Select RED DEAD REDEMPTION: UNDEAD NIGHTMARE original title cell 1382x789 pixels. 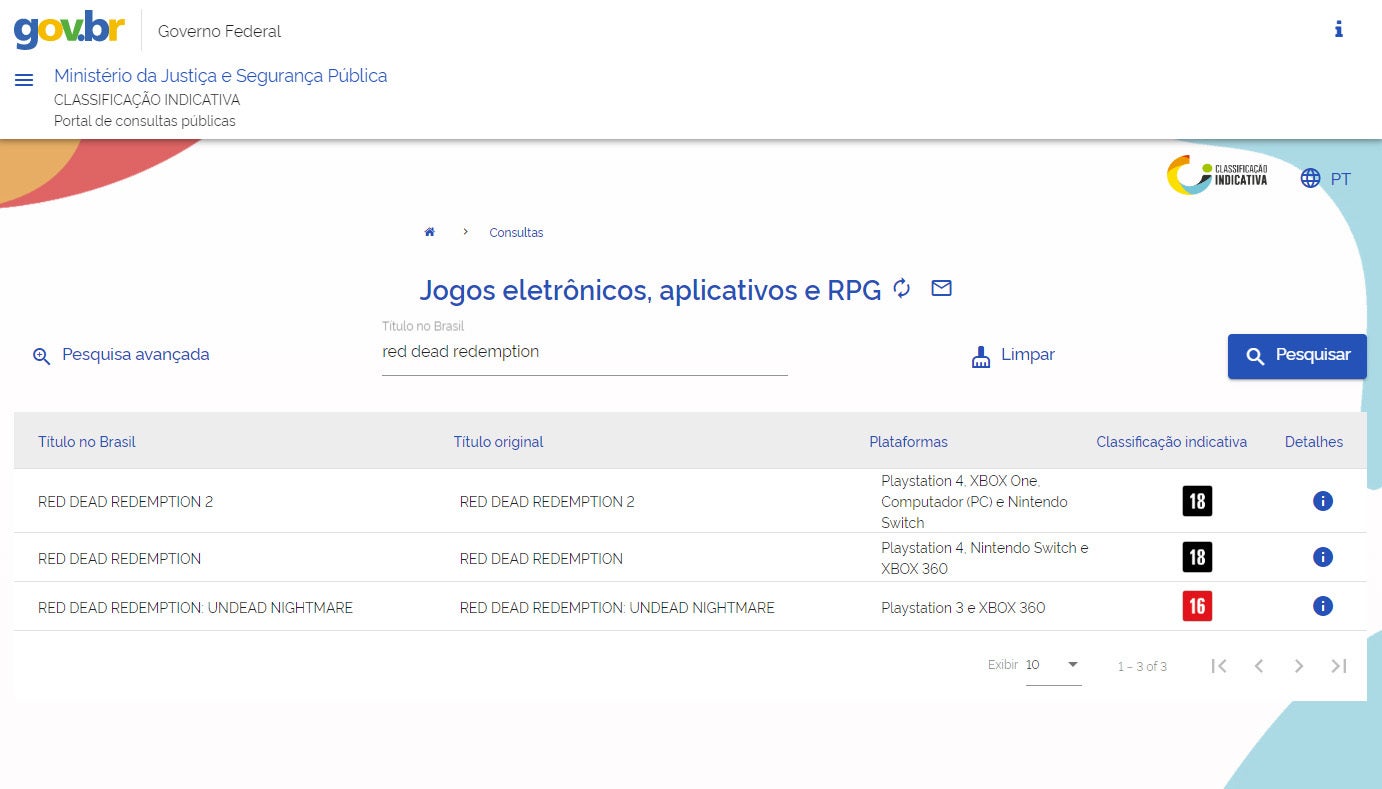(x=617, y=608)
